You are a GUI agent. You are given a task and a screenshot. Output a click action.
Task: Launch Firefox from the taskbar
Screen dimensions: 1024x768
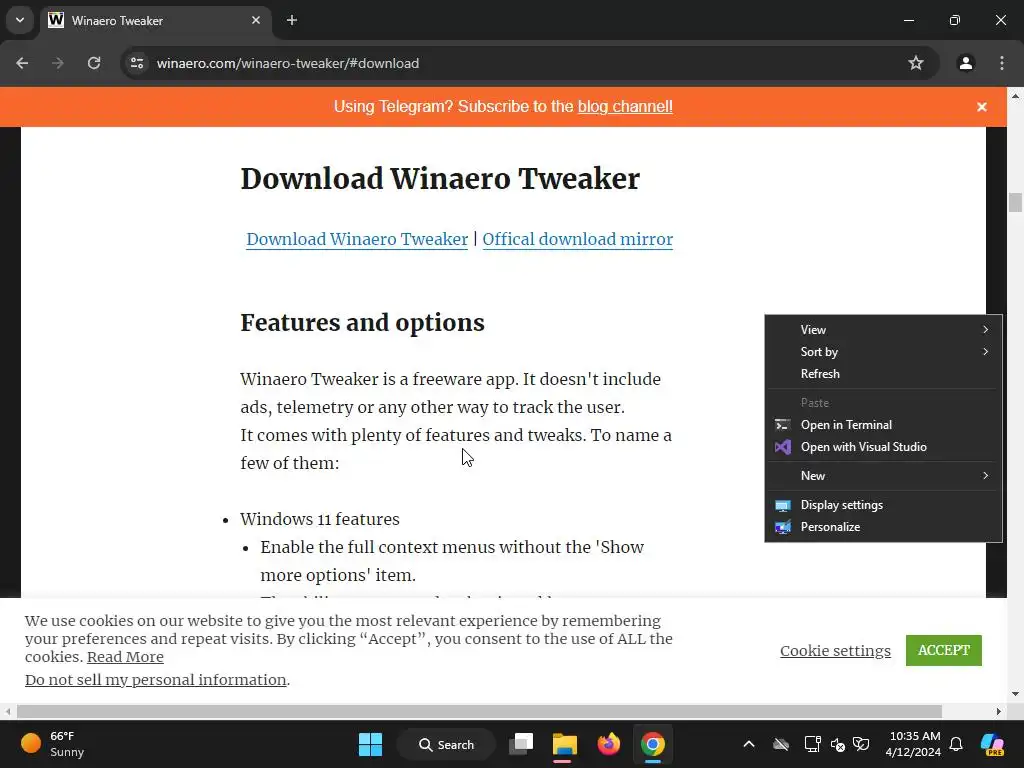pyautogui.click(x=609, y=744)
